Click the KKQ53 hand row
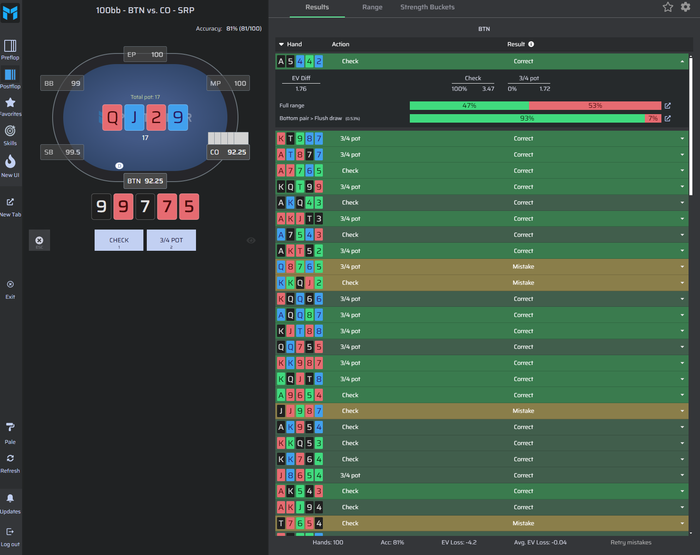The width and height of the screenshot is (700, 555). pos(482,443)
